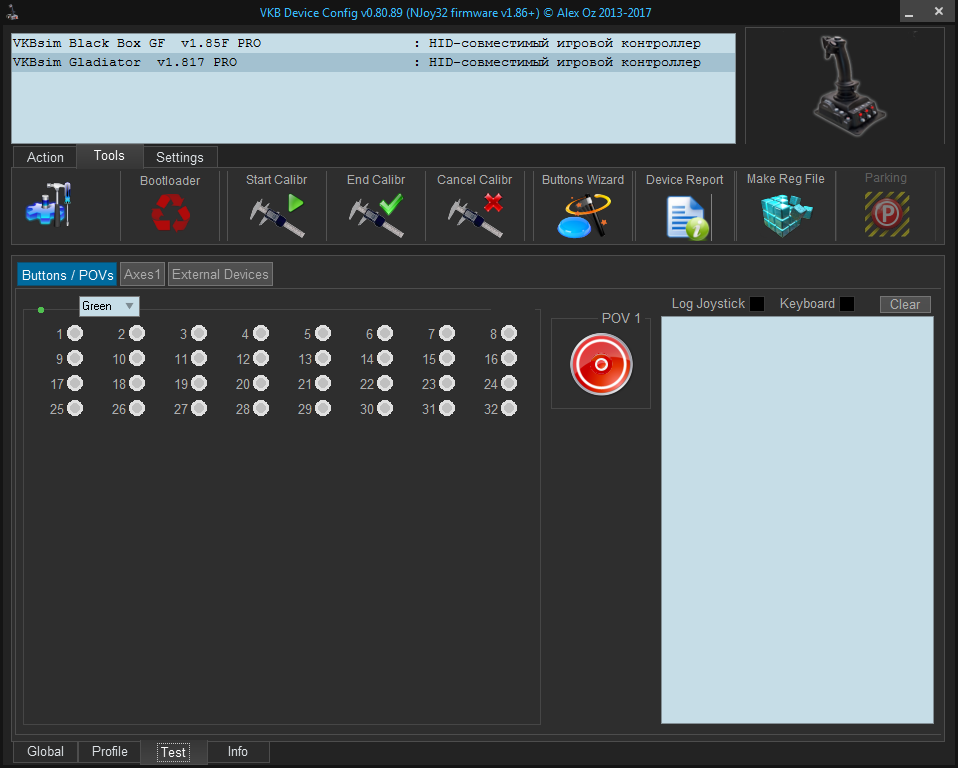Enable Log Joystick checkbox

[x=757, y=304]
